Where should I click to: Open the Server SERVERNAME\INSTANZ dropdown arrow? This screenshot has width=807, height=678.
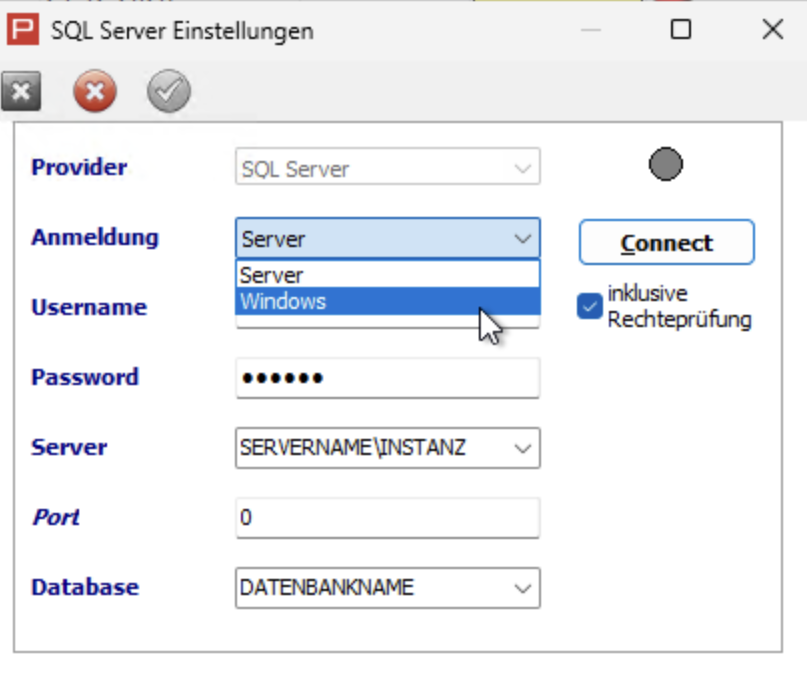pyautogui.click(x=522, y=448)
